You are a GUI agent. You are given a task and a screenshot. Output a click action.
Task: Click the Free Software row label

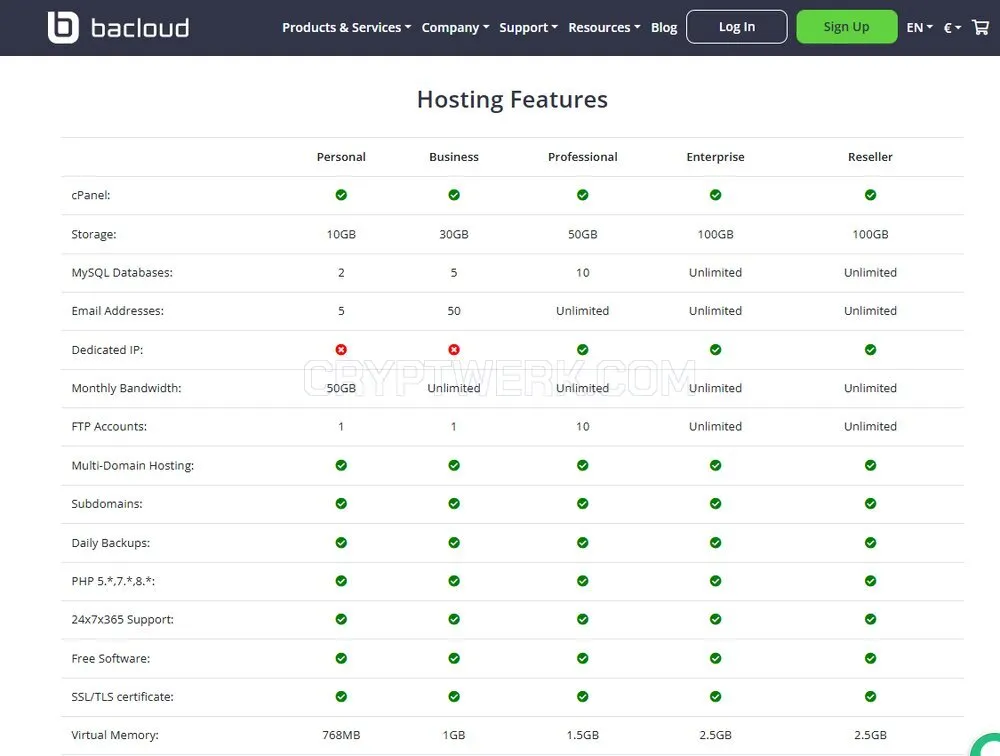[110, 658]
